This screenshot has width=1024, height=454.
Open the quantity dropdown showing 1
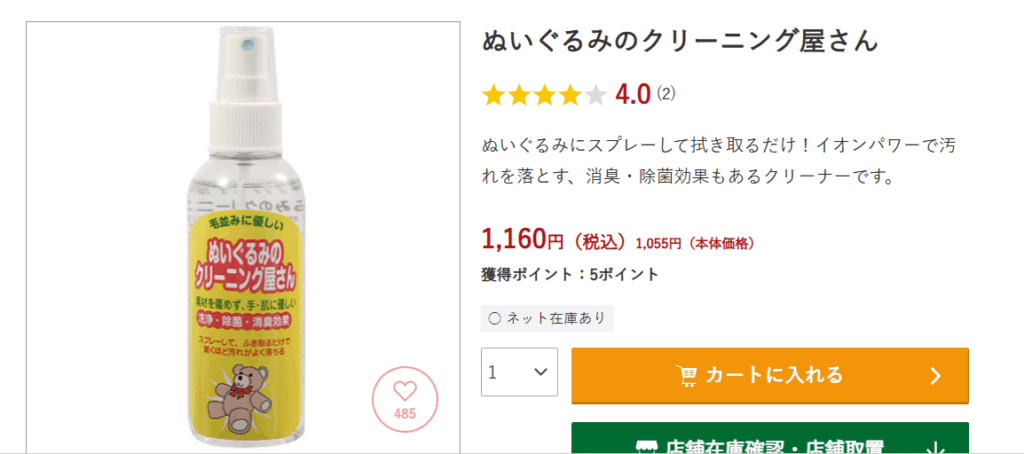pos(519,372)
